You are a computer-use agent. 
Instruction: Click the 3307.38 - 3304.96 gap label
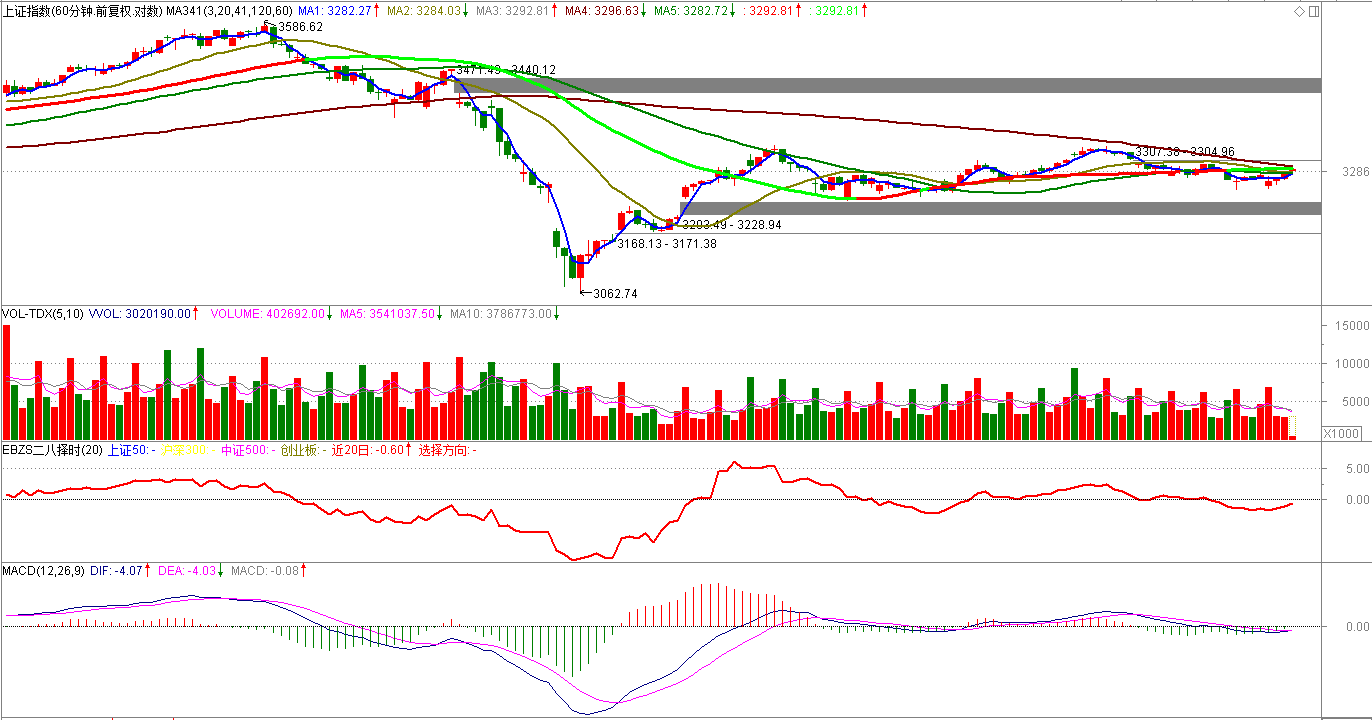pos(1185,152)
